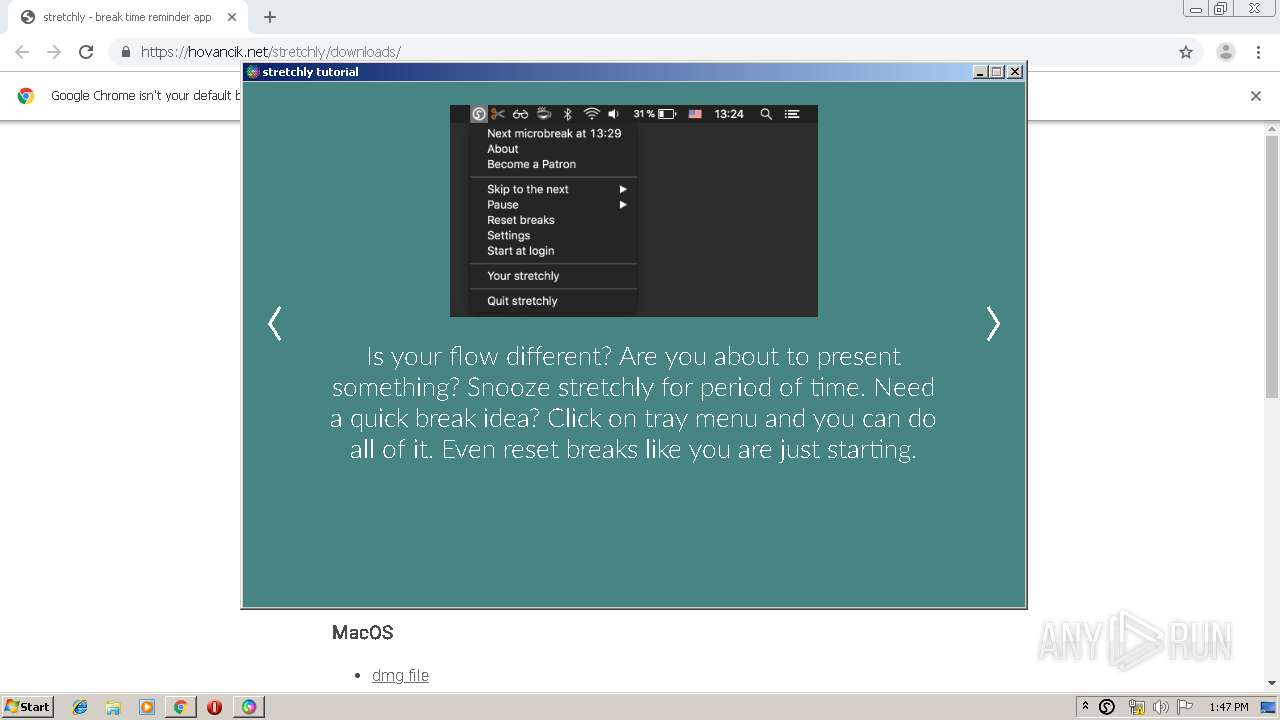Image resolution: width=1280 pixels, height=720 pixels.
Task: Open the dmg file download link
Action: click(x=400, y=675)
